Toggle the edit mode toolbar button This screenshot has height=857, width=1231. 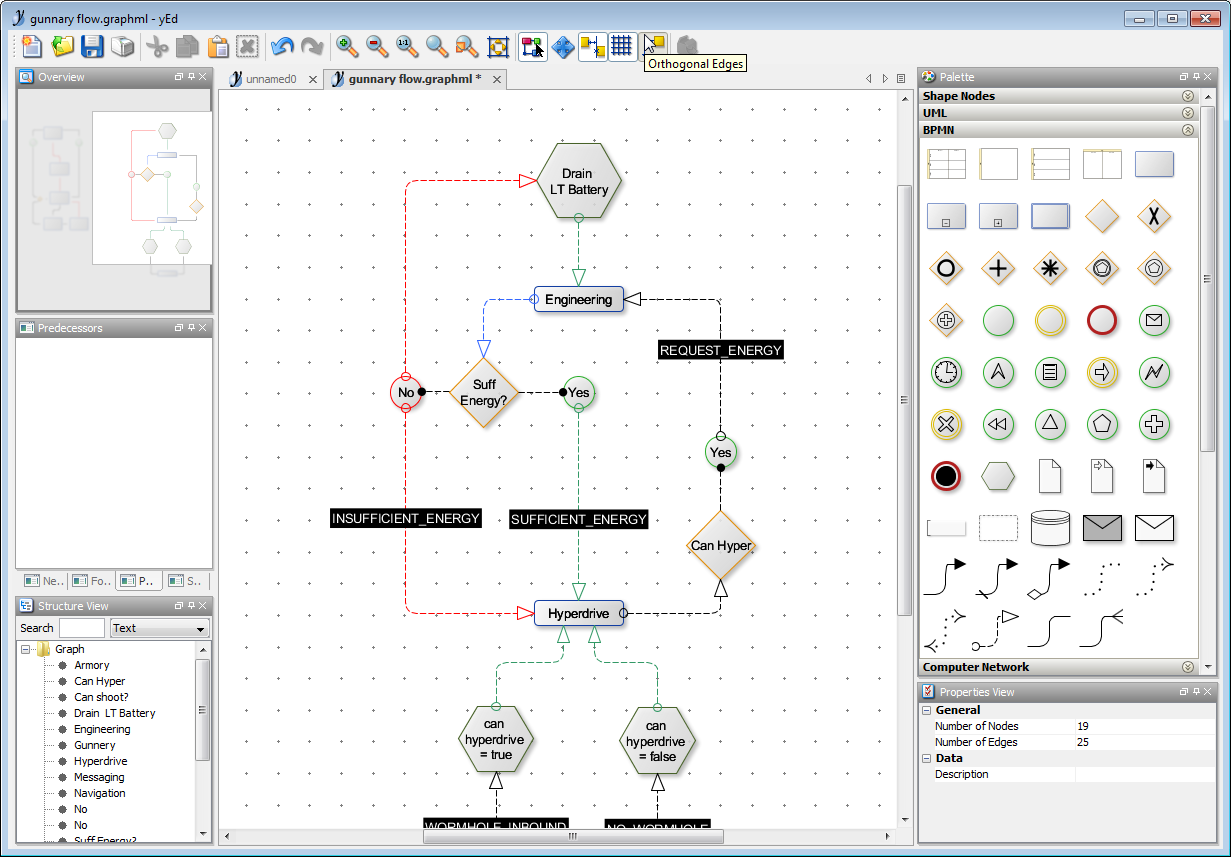click(x=532, y=46)
